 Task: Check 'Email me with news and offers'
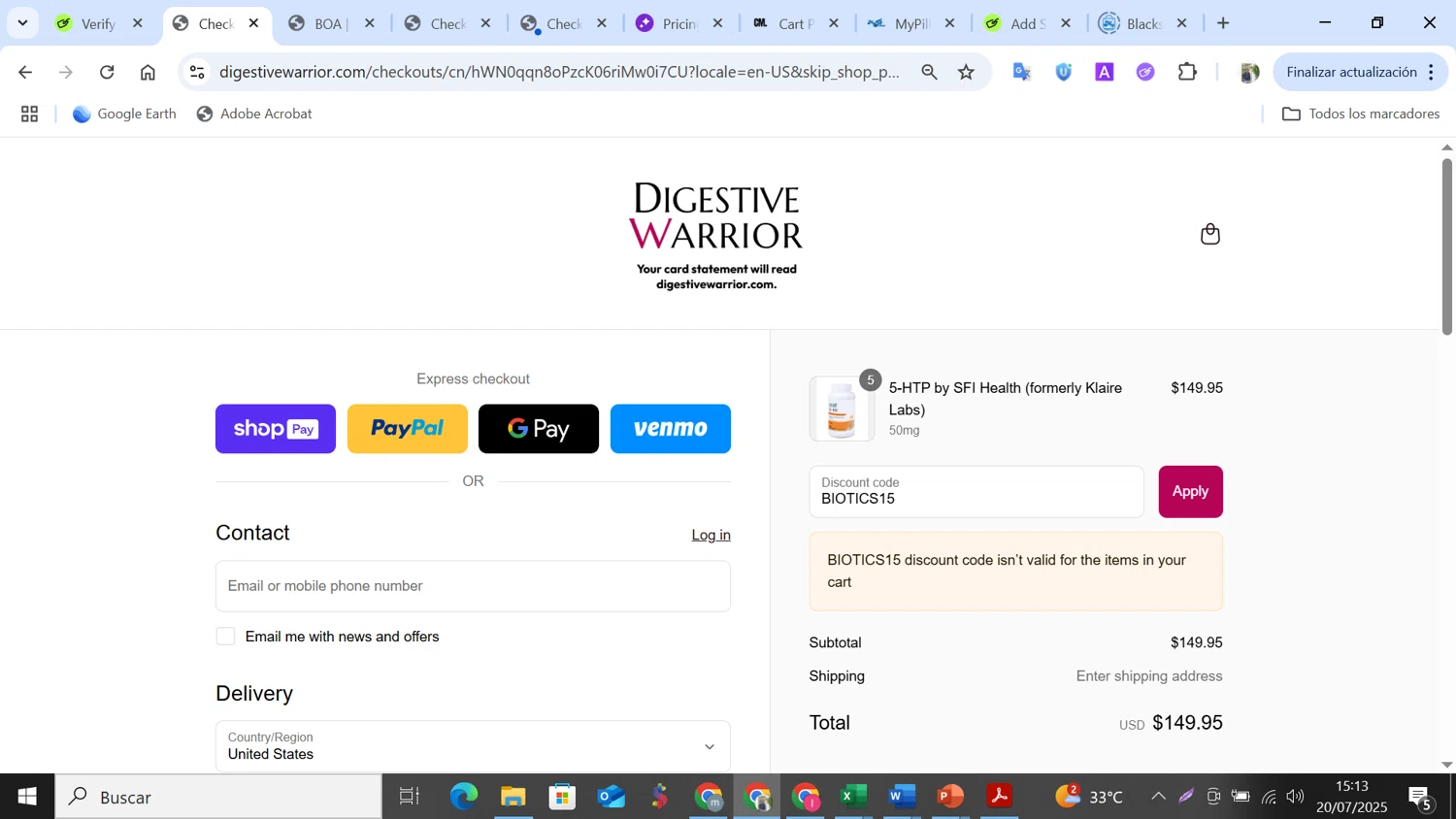(x=225, y=637)
